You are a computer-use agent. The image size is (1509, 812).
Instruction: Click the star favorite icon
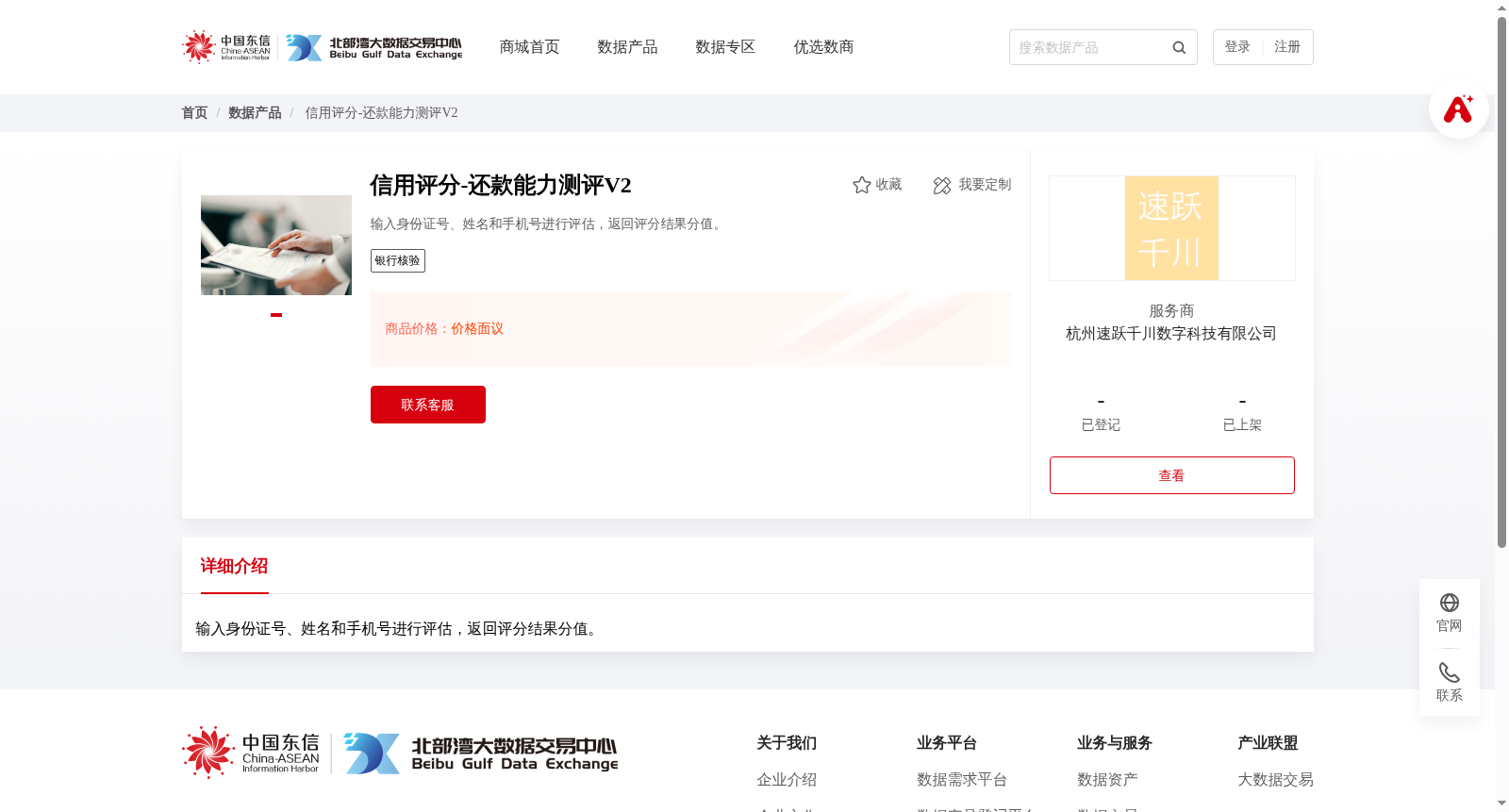861,185
